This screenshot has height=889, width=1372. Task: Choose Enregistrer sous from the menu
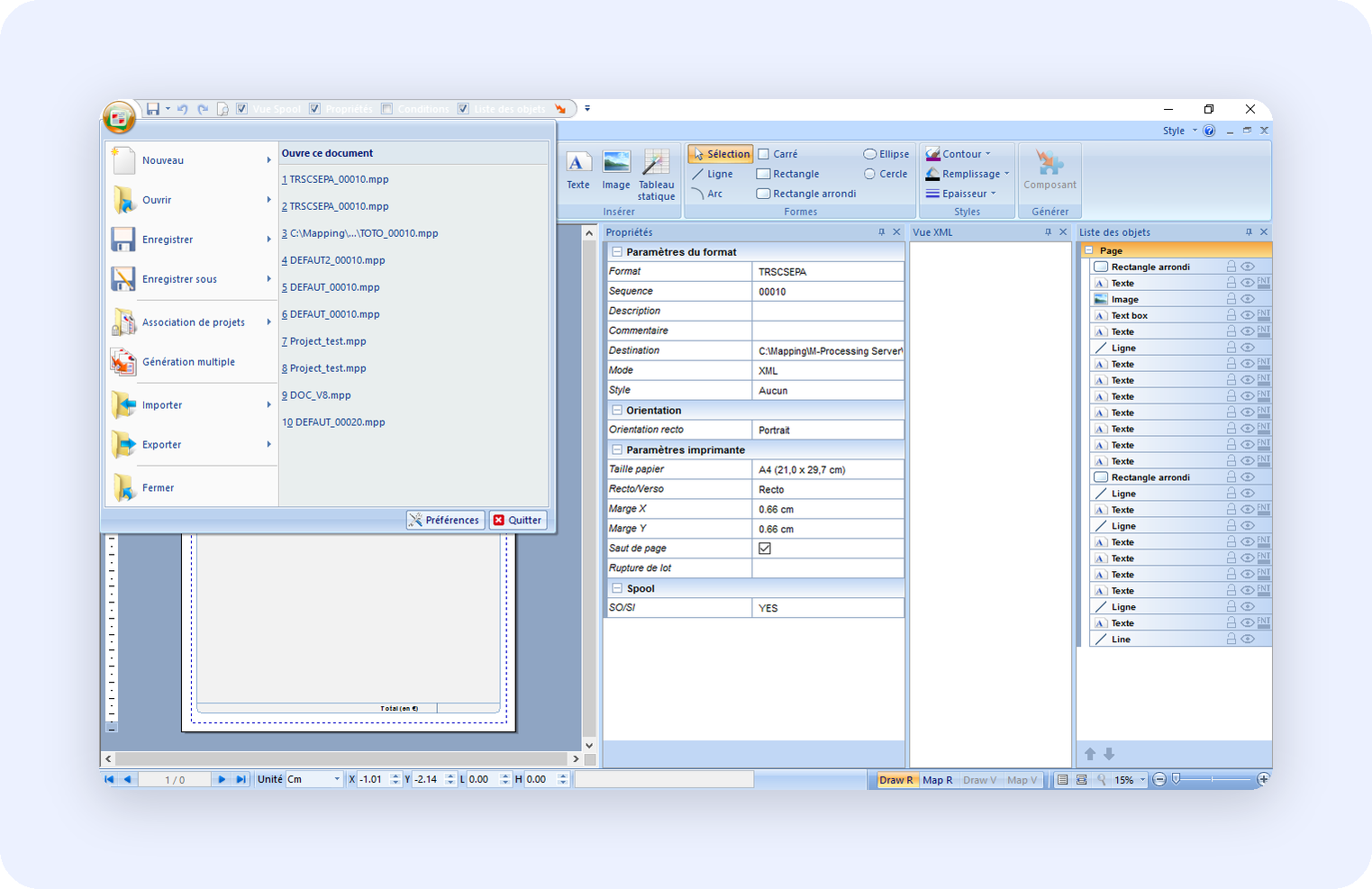tap(191, 279)
